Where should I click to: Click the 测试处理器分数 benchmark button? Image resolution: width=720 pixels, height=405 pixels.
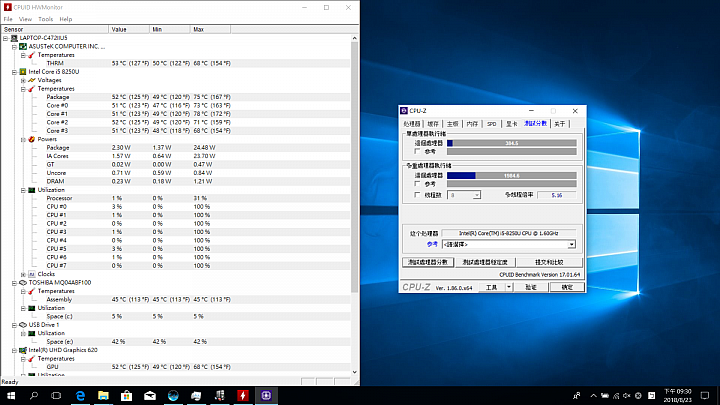click(428, 262)
